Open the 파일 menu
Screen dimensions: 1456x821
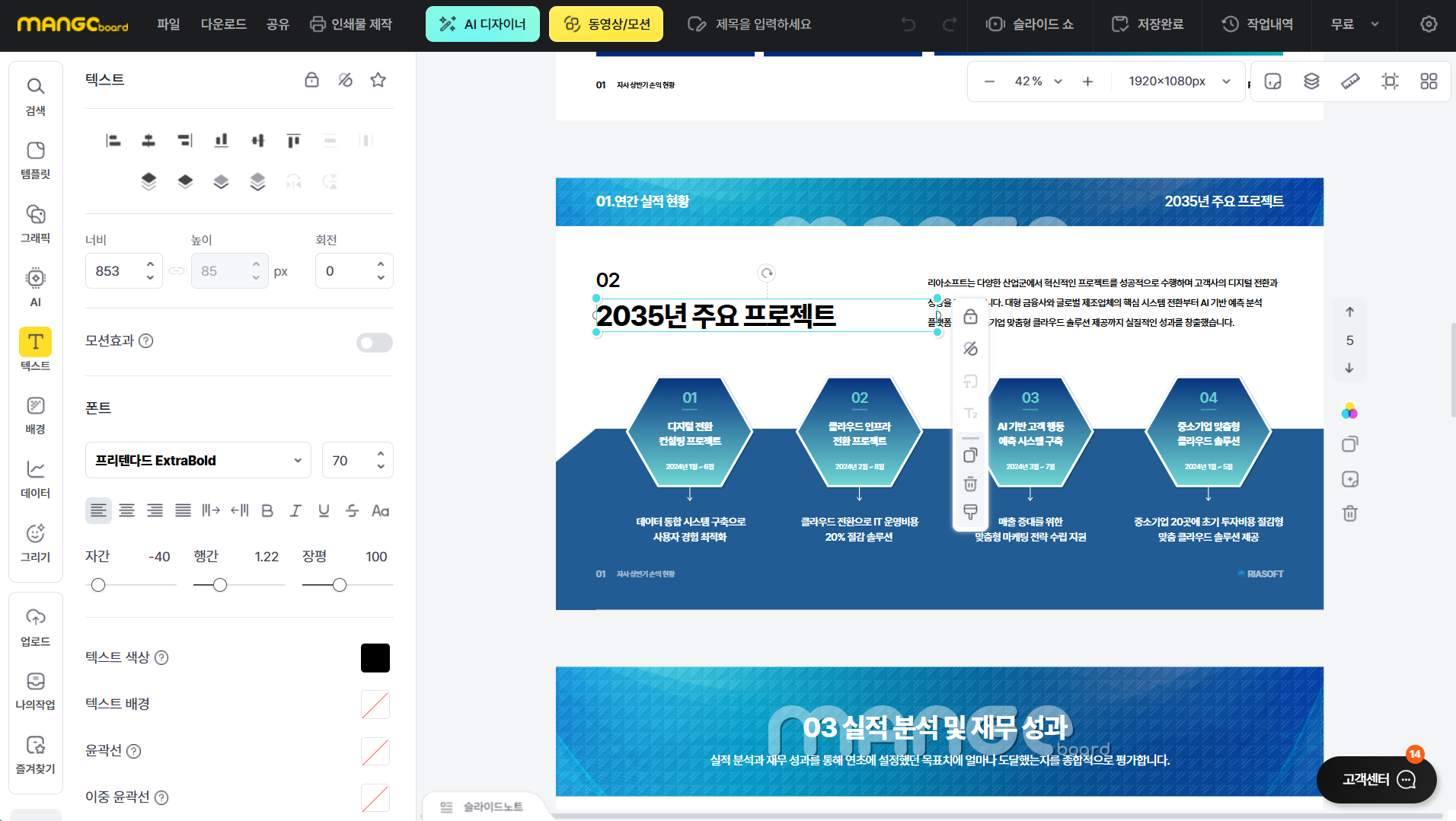tap(168, 24)
